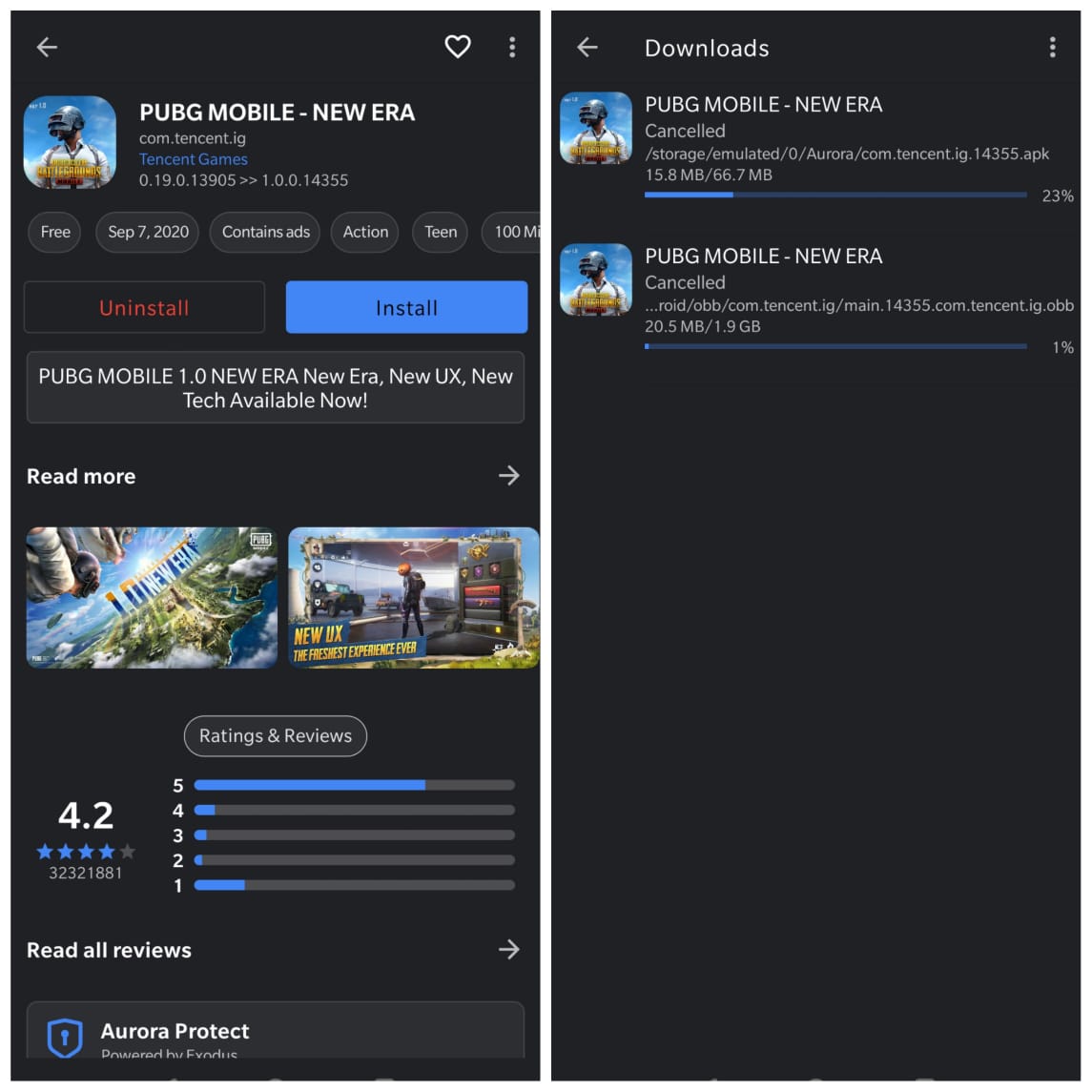Open the 1.0 New Era island screenshot

click(152, 598)
